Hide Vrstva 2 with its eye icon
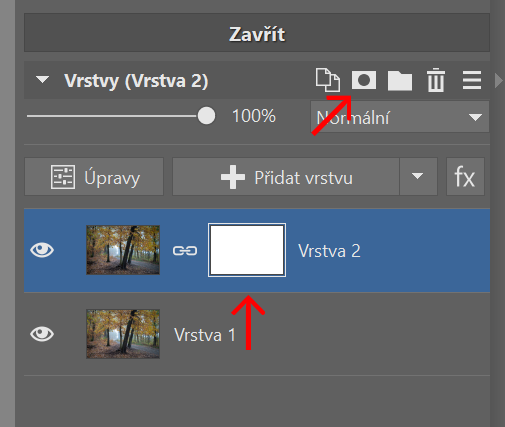 [42, 250]
